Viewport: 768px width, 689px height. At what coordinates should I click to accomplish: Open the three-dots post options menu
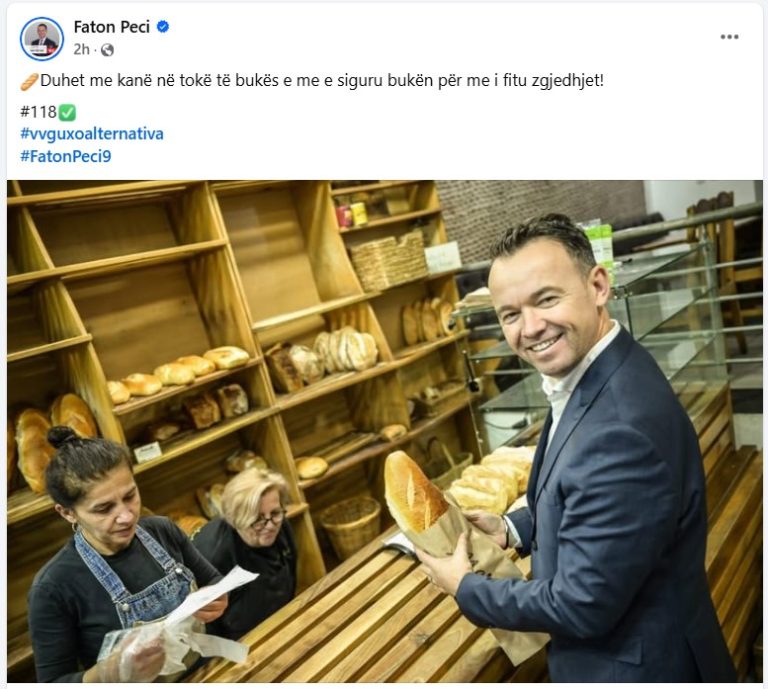pos(729,37)
